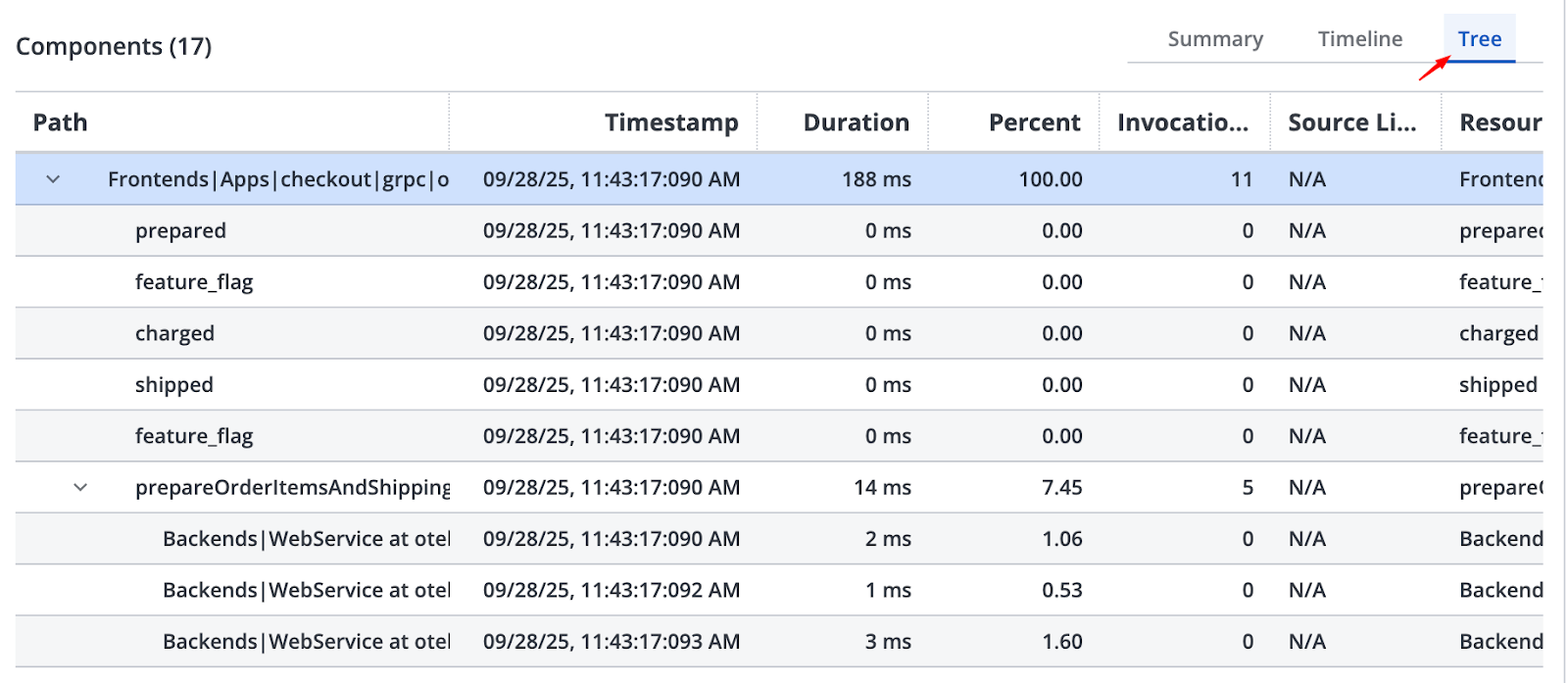Click the Duration column header

[x=856, y=122]
